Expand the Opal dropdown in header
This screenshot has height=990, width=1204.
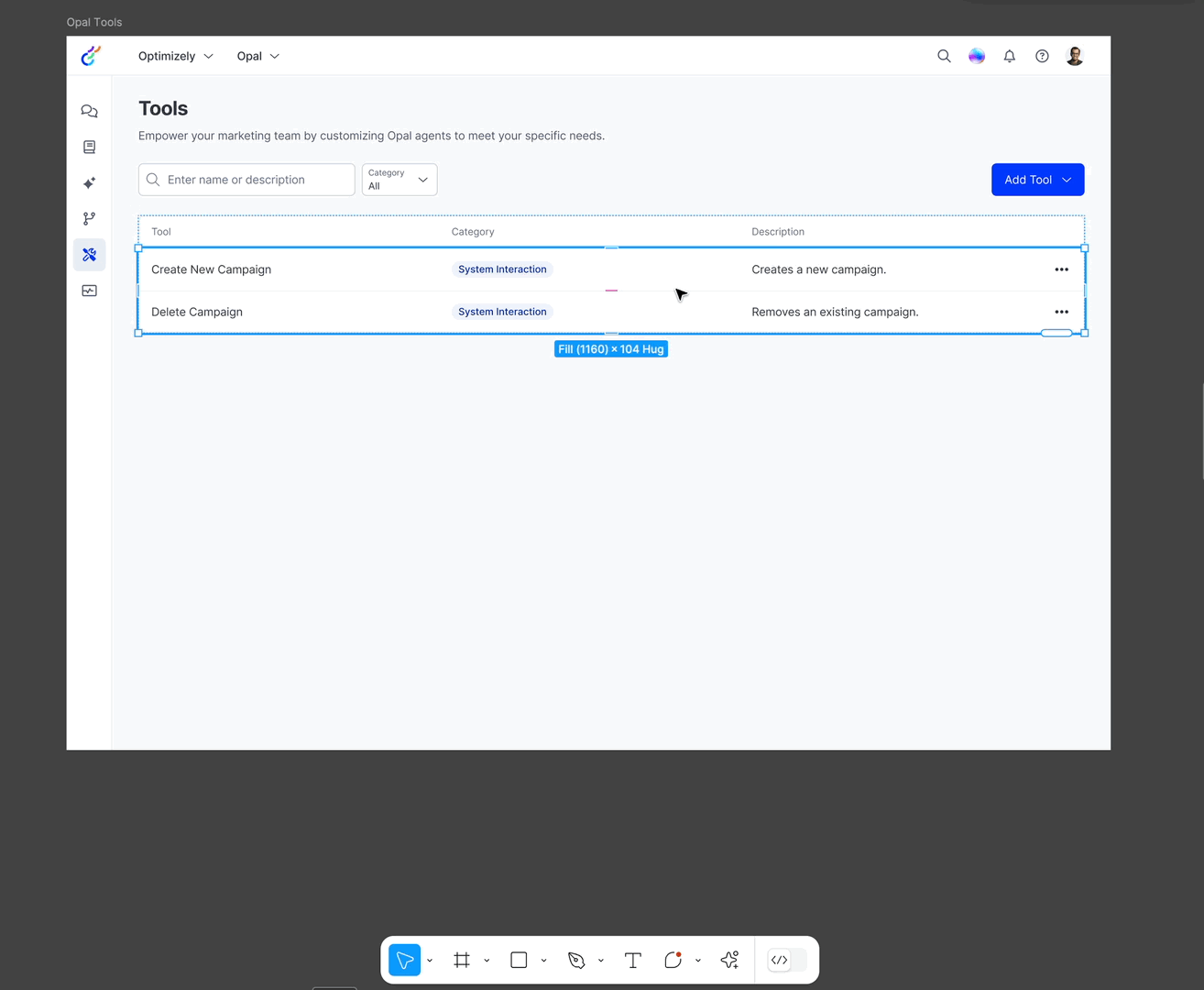pos(257,56)
